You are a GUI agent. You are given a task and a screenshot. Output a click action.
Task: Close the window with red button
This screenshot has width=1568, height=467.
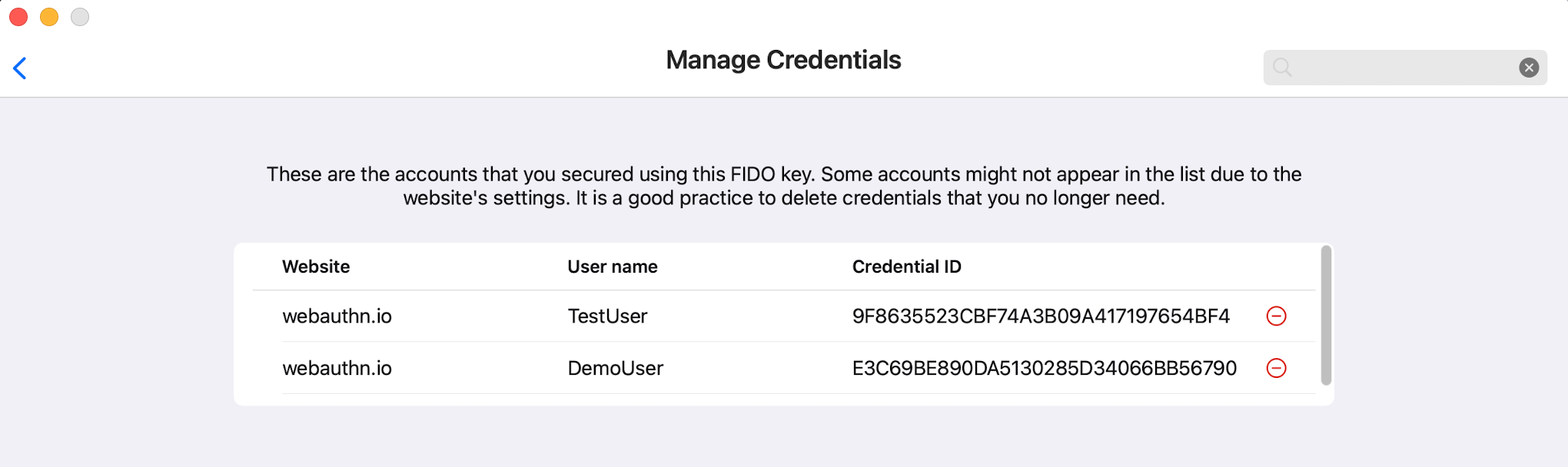(x=18, y=17)
